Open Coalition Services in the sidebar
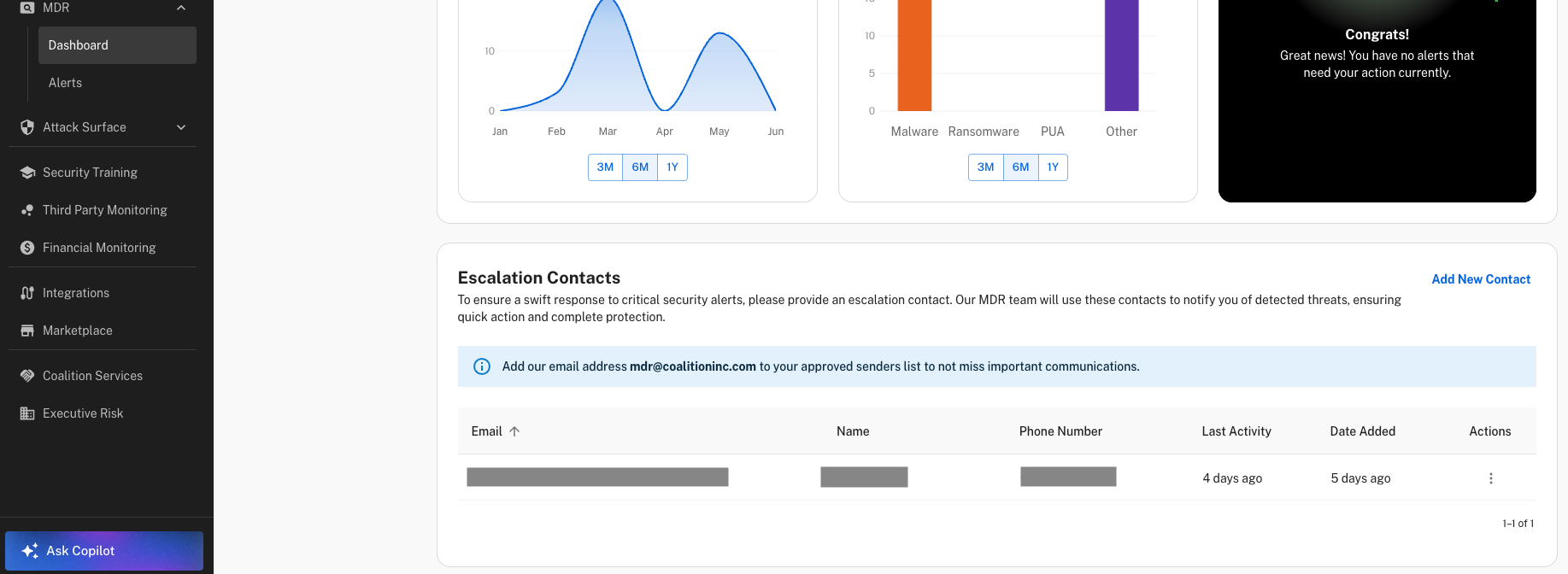Viewport: 1568px width, 574px height. [x=92, y=376]
